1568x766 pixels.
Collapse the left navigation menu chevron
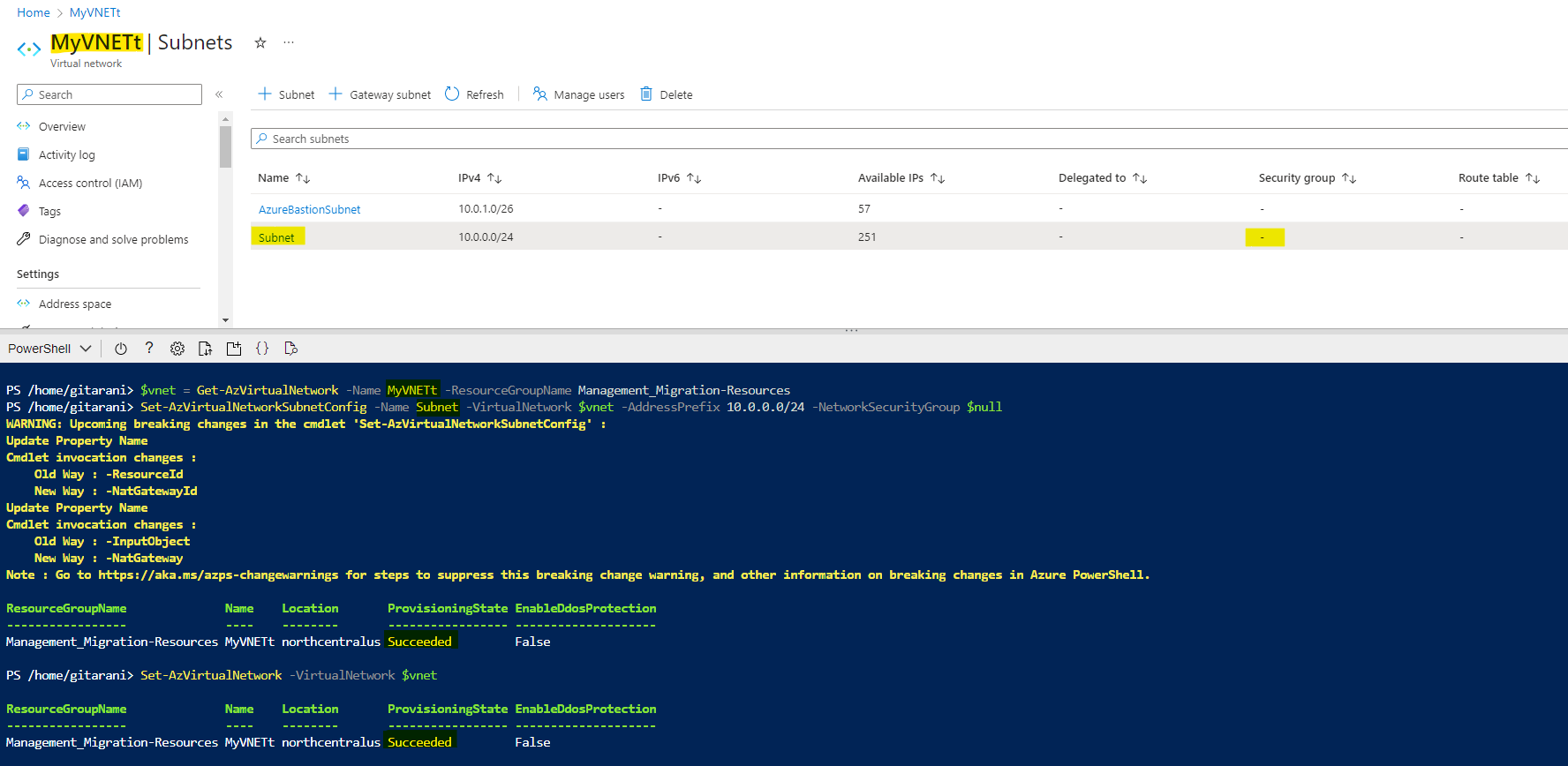point(219,94)
